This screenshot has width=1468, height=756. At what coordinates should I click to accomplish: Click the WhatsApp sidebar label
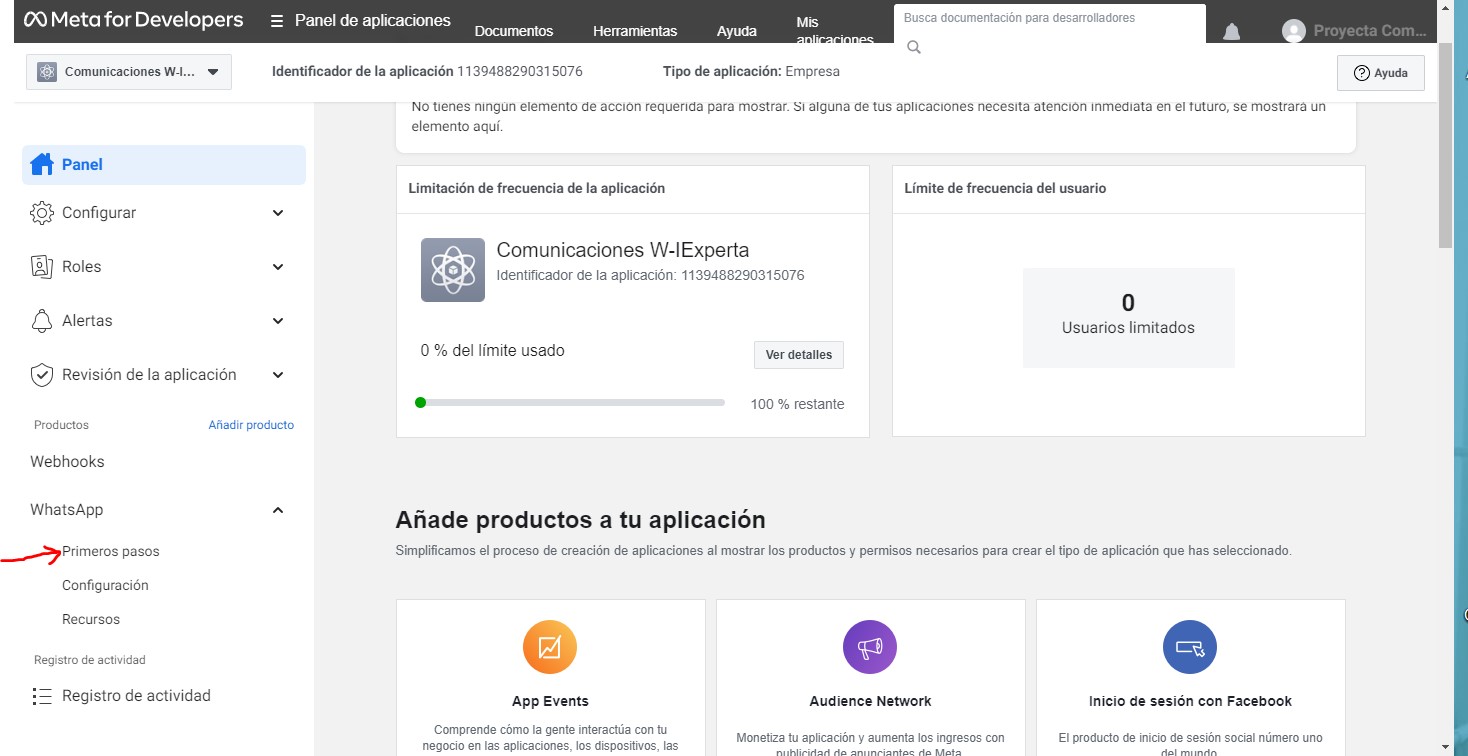(x=67, y=510)
